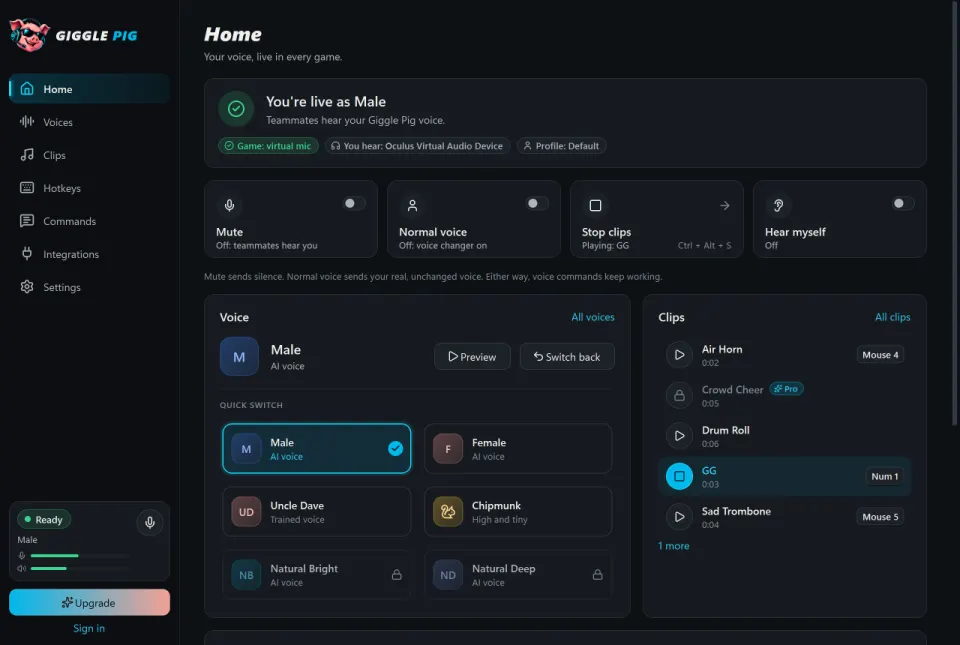Click the You hear: Oculus Virtual Audio Device chip
This screenshot has height=645, width=960.
click(418, 146)
